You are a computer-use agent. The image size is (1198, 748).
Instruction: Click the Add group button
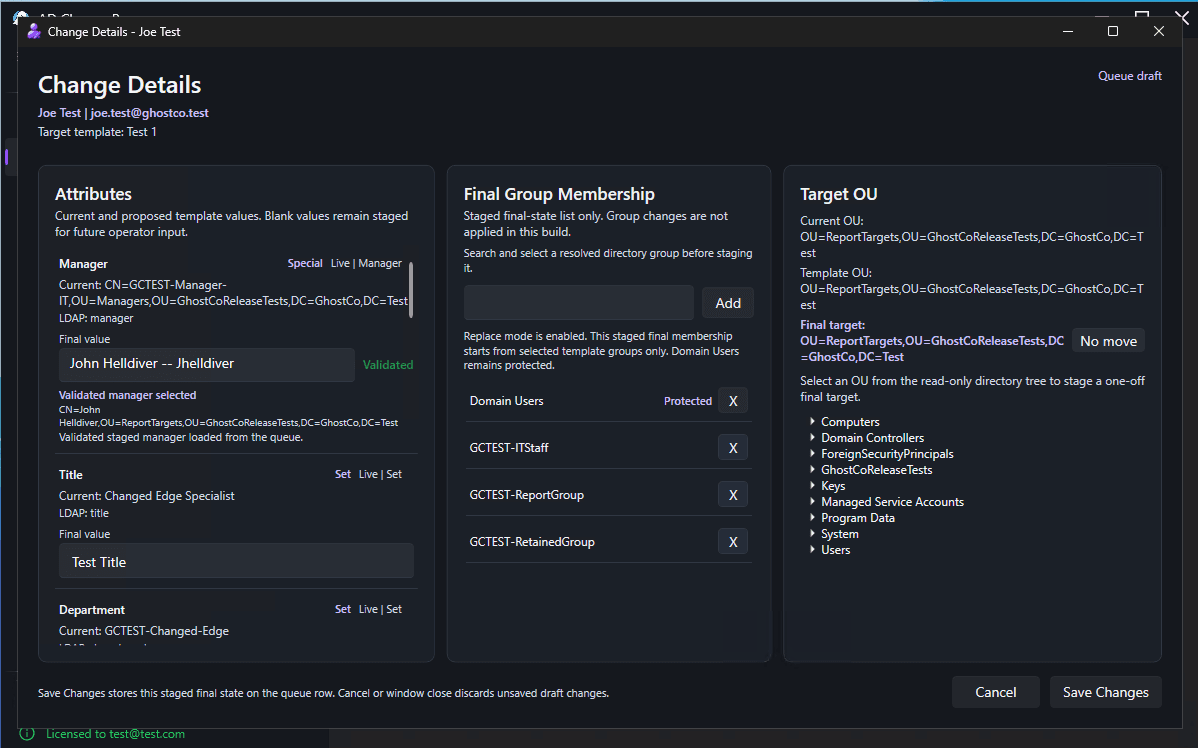pyautogui.click(x=727, y=303)
